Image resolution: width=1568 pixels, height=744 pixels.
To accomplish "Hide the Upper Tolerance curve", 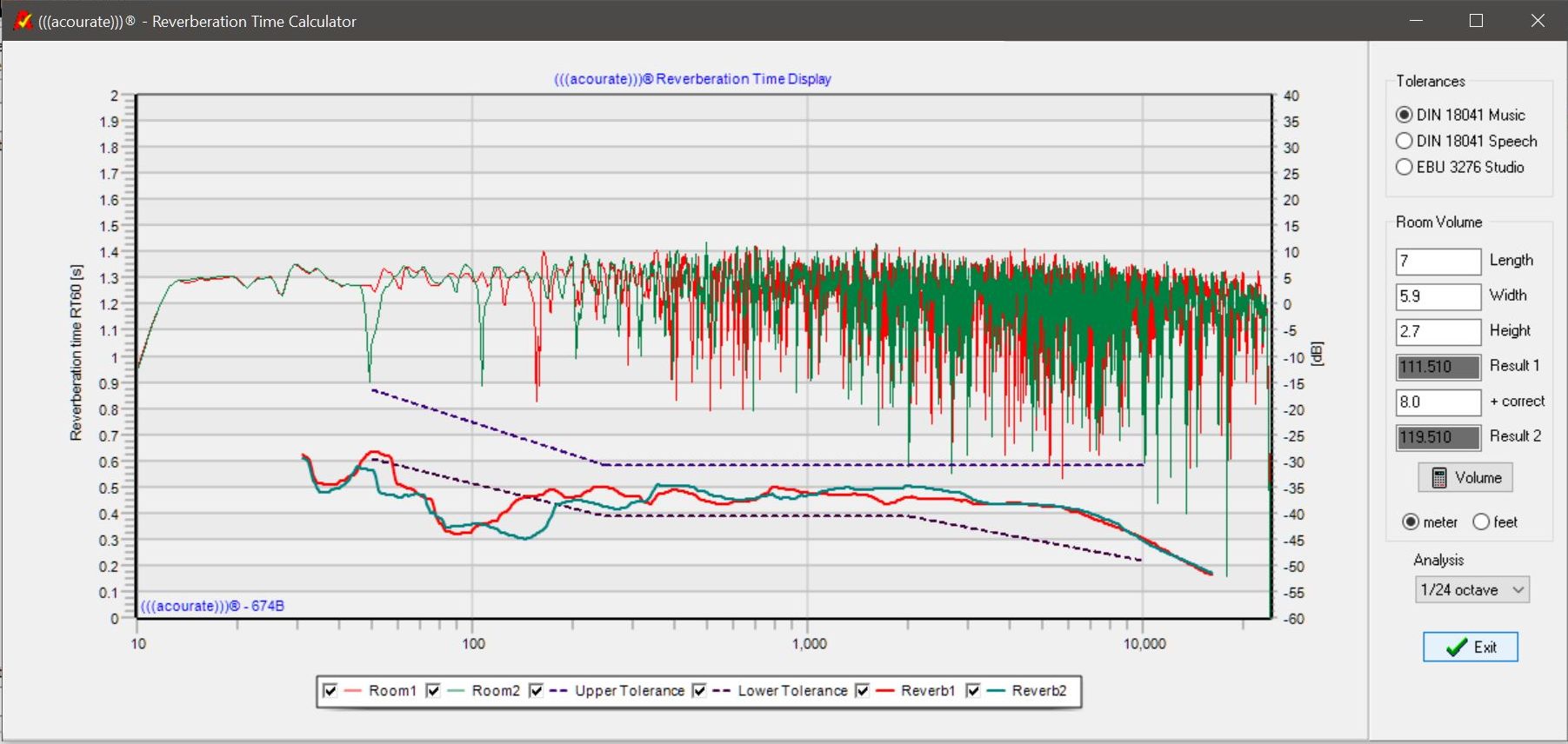I will [536, 691].
